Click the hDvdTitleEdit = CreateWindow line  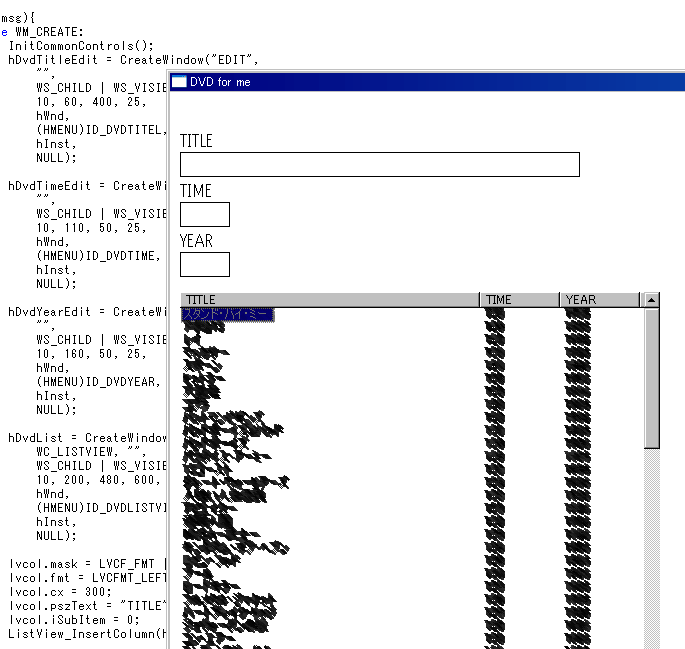133,60
